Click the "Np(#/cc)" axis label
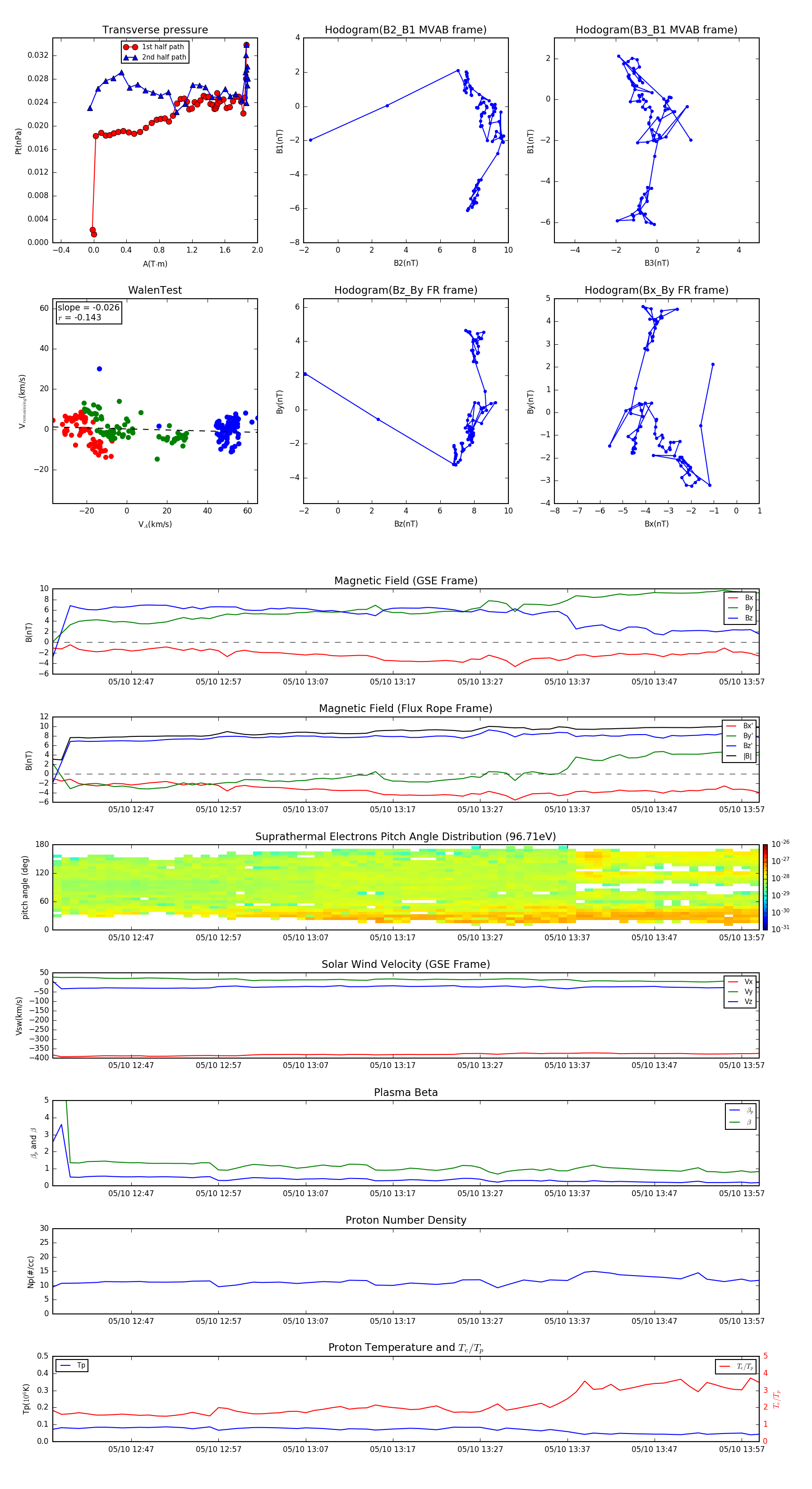Image resolution: width=812 pixels, height=1489 pixels. pos(31,1271)
